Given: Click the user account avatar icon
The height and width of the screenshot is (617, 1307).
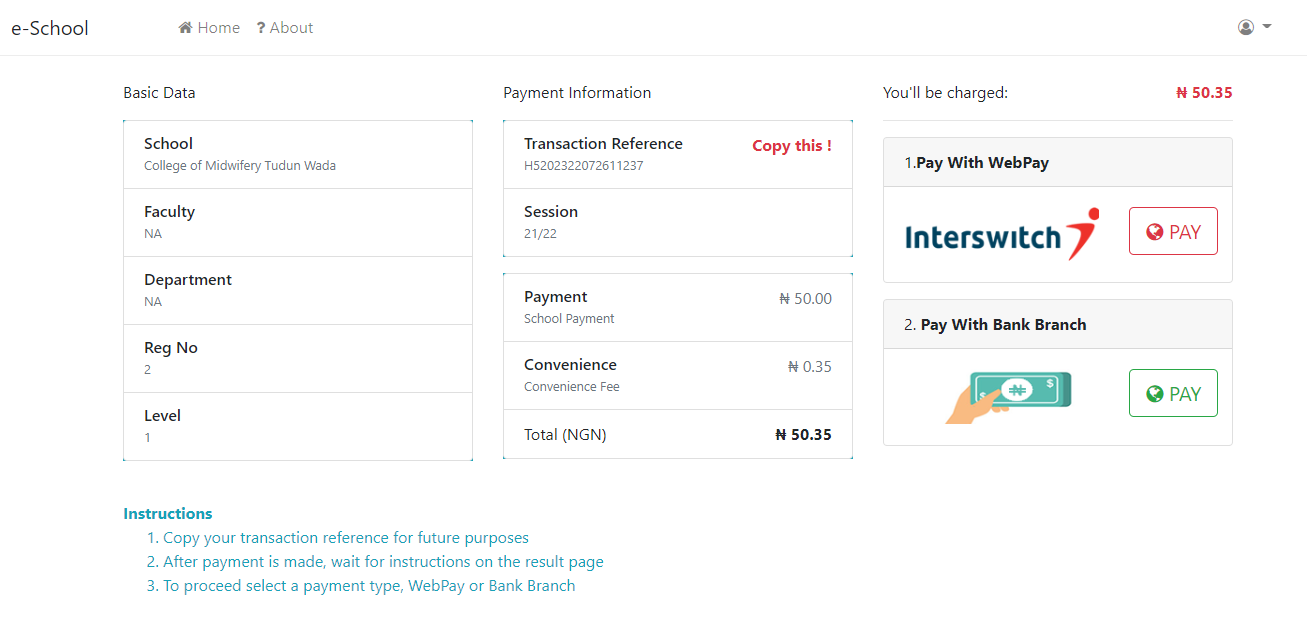Looking at the screenshot, I should [1246, 27].
